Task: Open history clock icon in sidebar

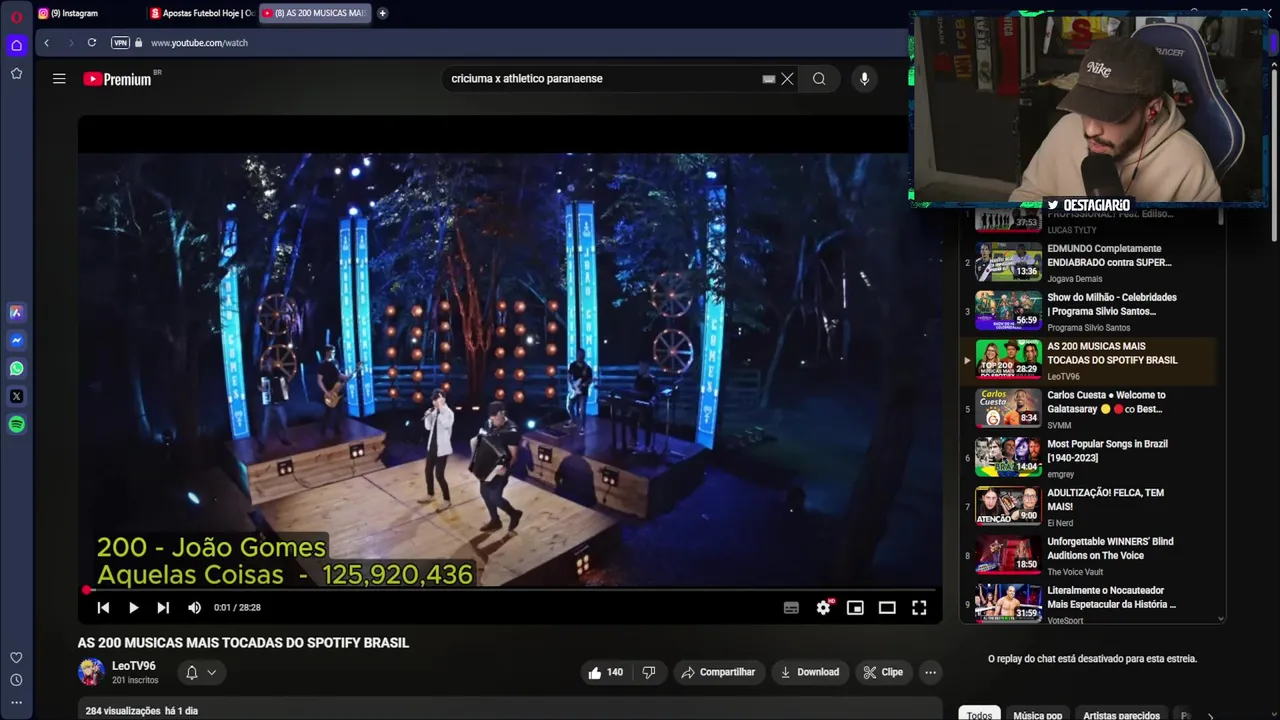Action: point(16,680)
